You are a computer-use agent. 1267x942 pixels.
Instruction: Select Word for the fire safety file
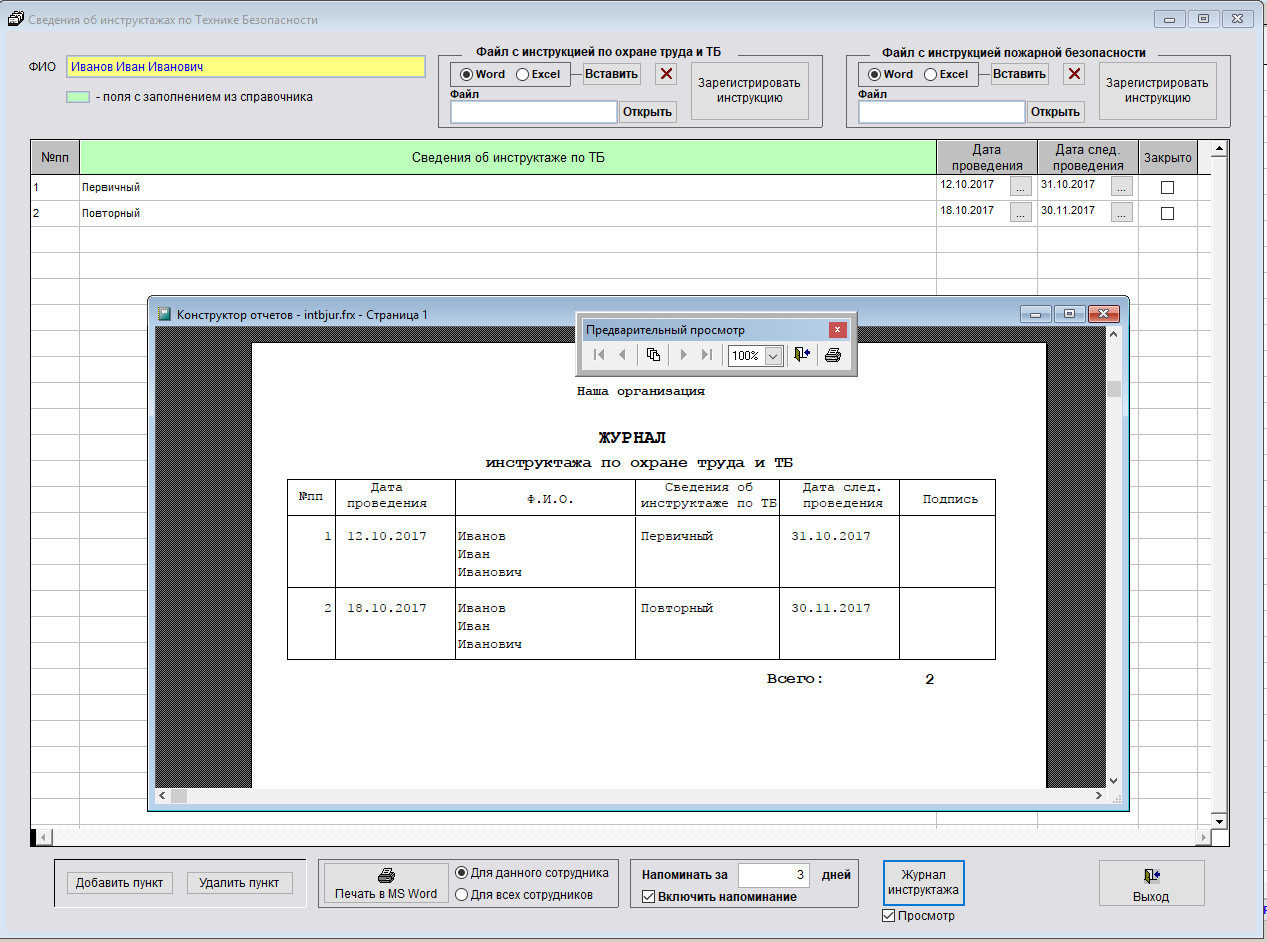point(891,74)
